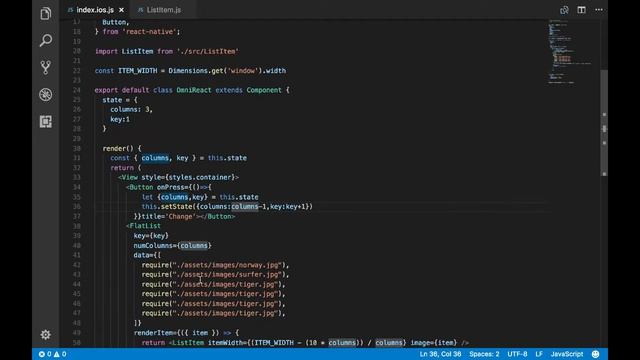Screen dimensions: 640x360
Task: Open the Debug view
Action: pos(46,95)
